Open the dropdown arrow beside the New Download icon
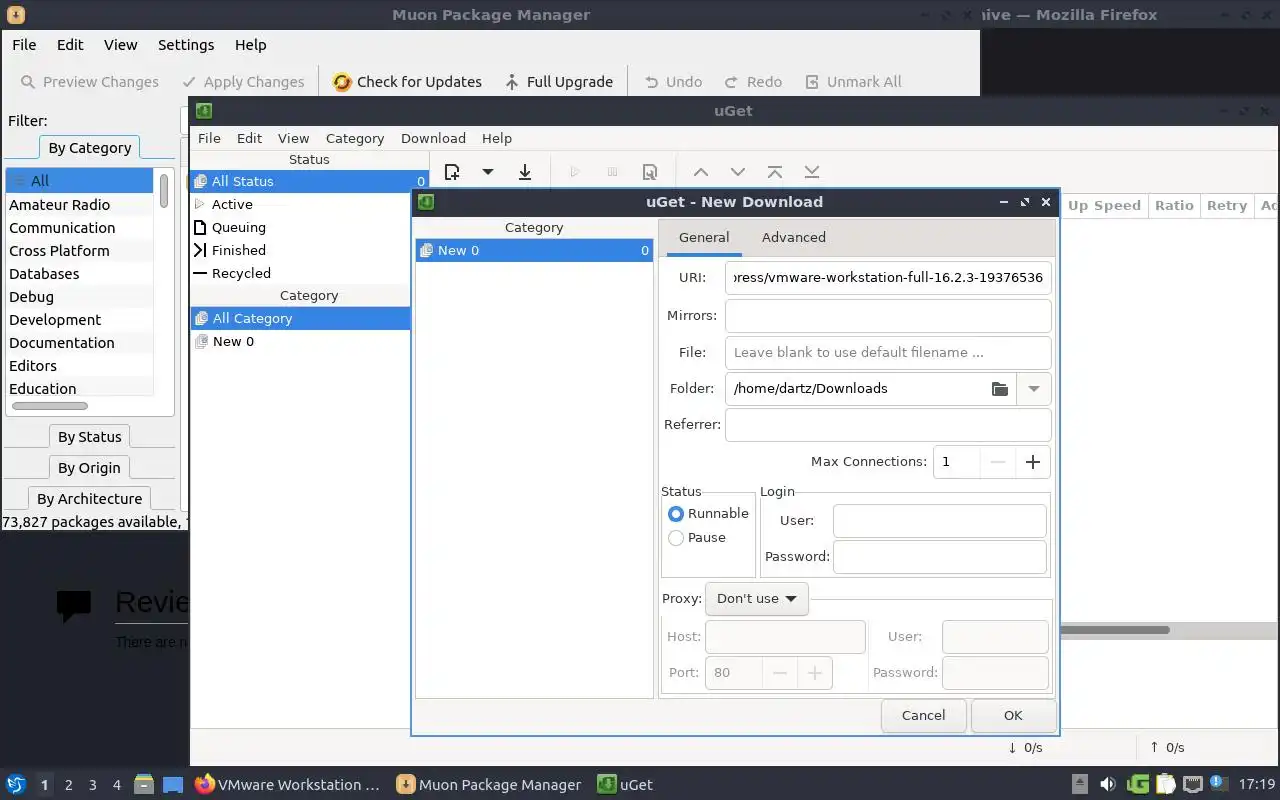This screenshot has height=800, width=1280. [x=488, y=172]
